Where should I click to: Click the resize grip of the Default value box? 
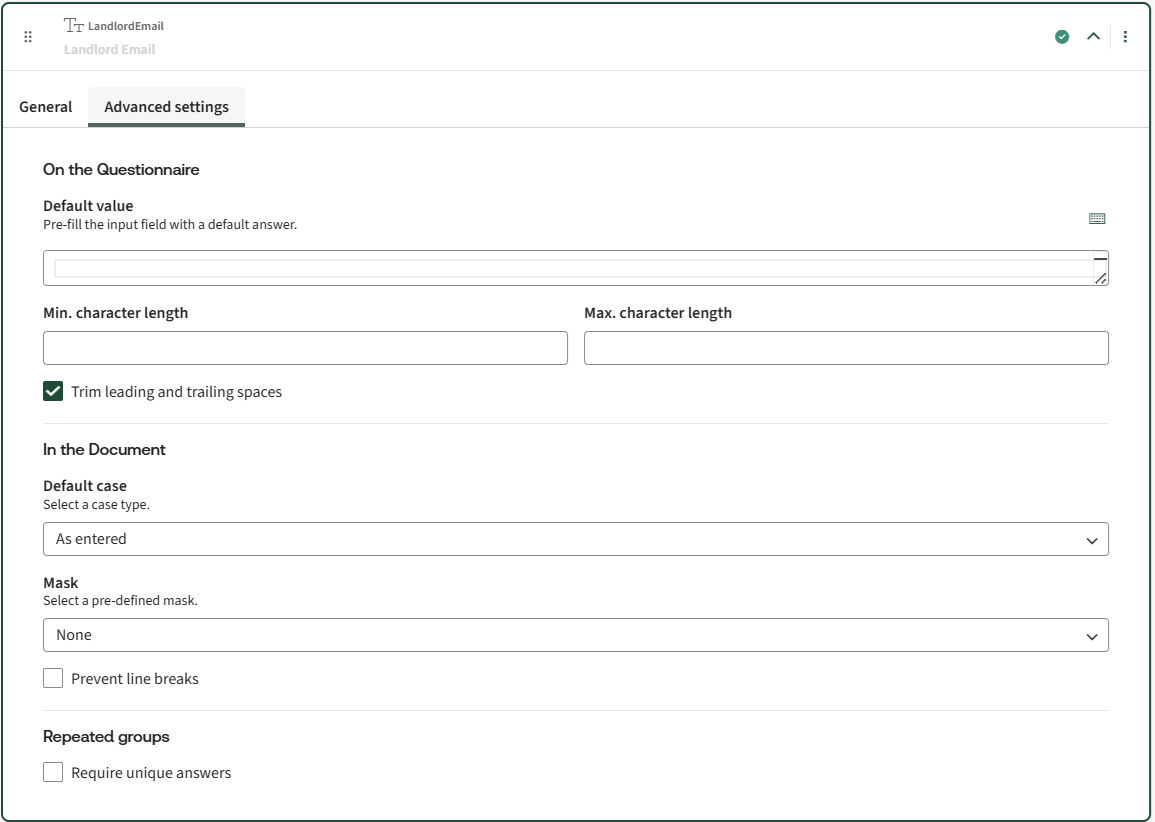(x=1100, y=278)
